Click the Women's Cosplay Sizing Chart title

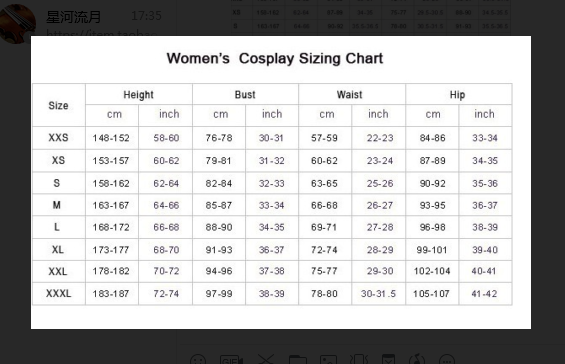click(275, 58)
